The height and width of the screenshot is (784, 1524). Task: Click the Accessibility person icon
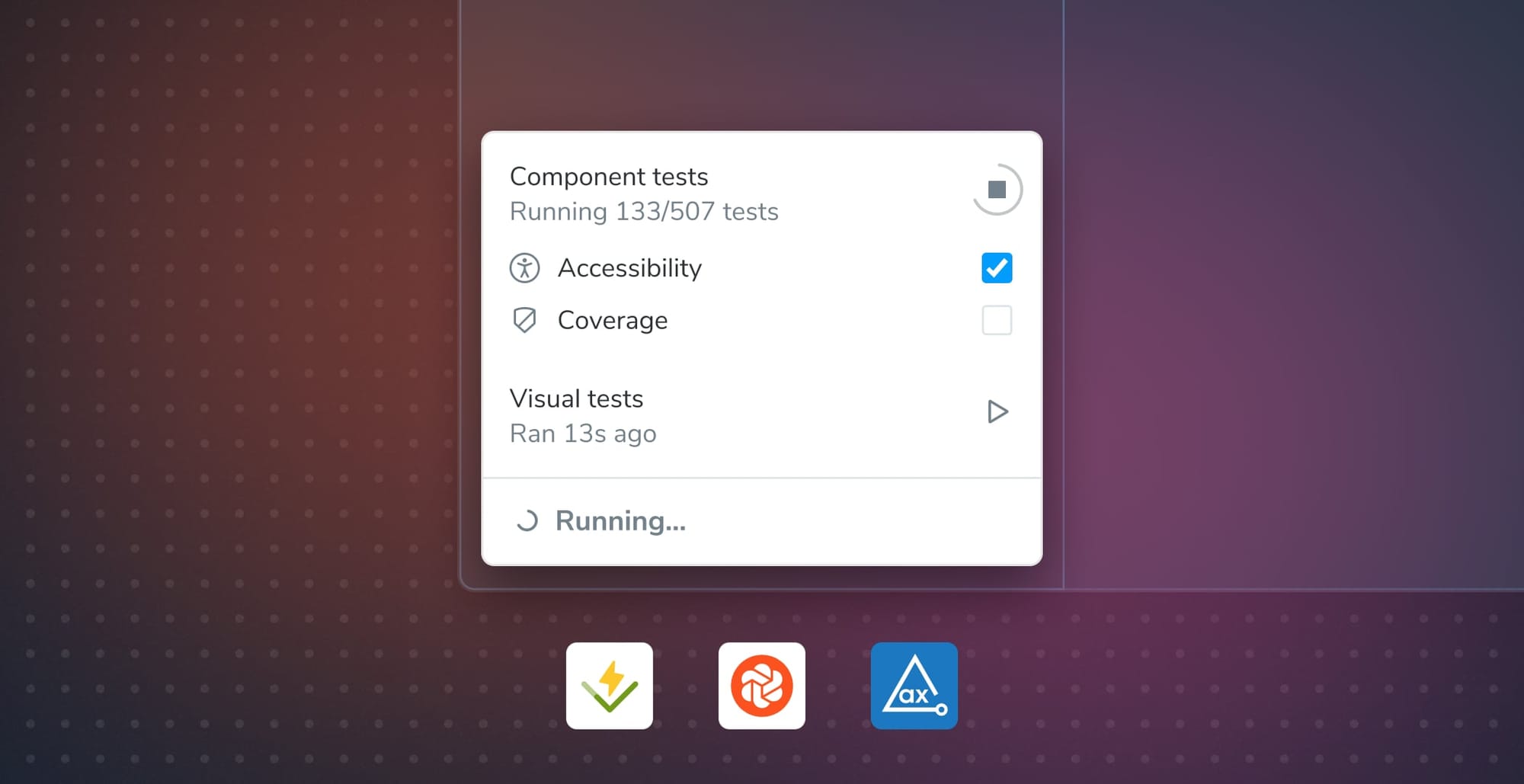tap(524, 268)
